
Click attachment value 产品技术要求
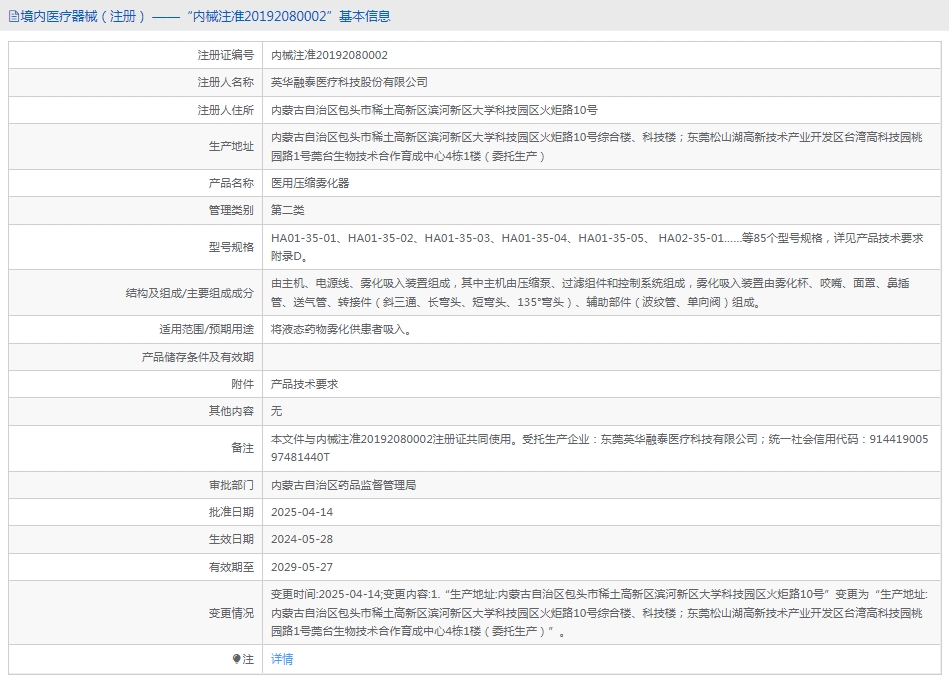[305, 384]
